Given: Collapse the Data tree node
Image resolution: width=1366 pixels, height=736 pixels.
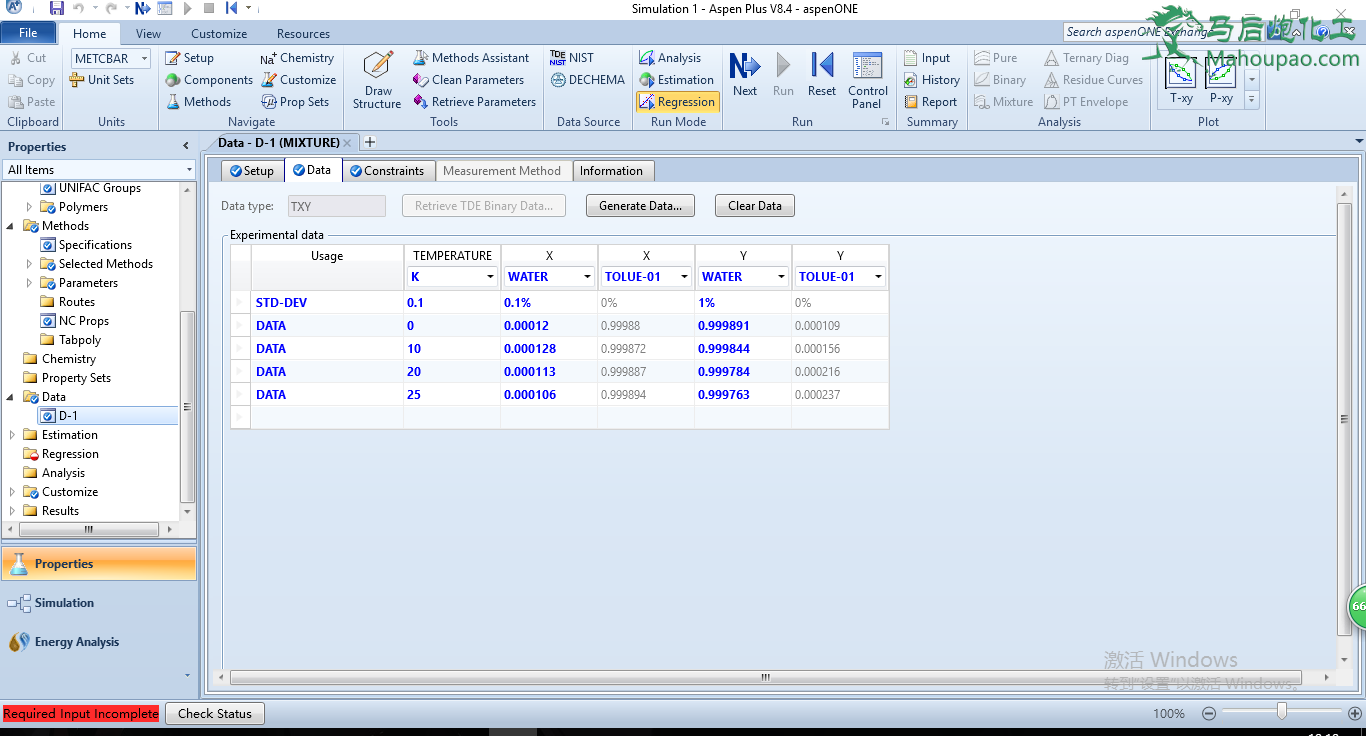Looking at the screenshot, I should 12,397.
